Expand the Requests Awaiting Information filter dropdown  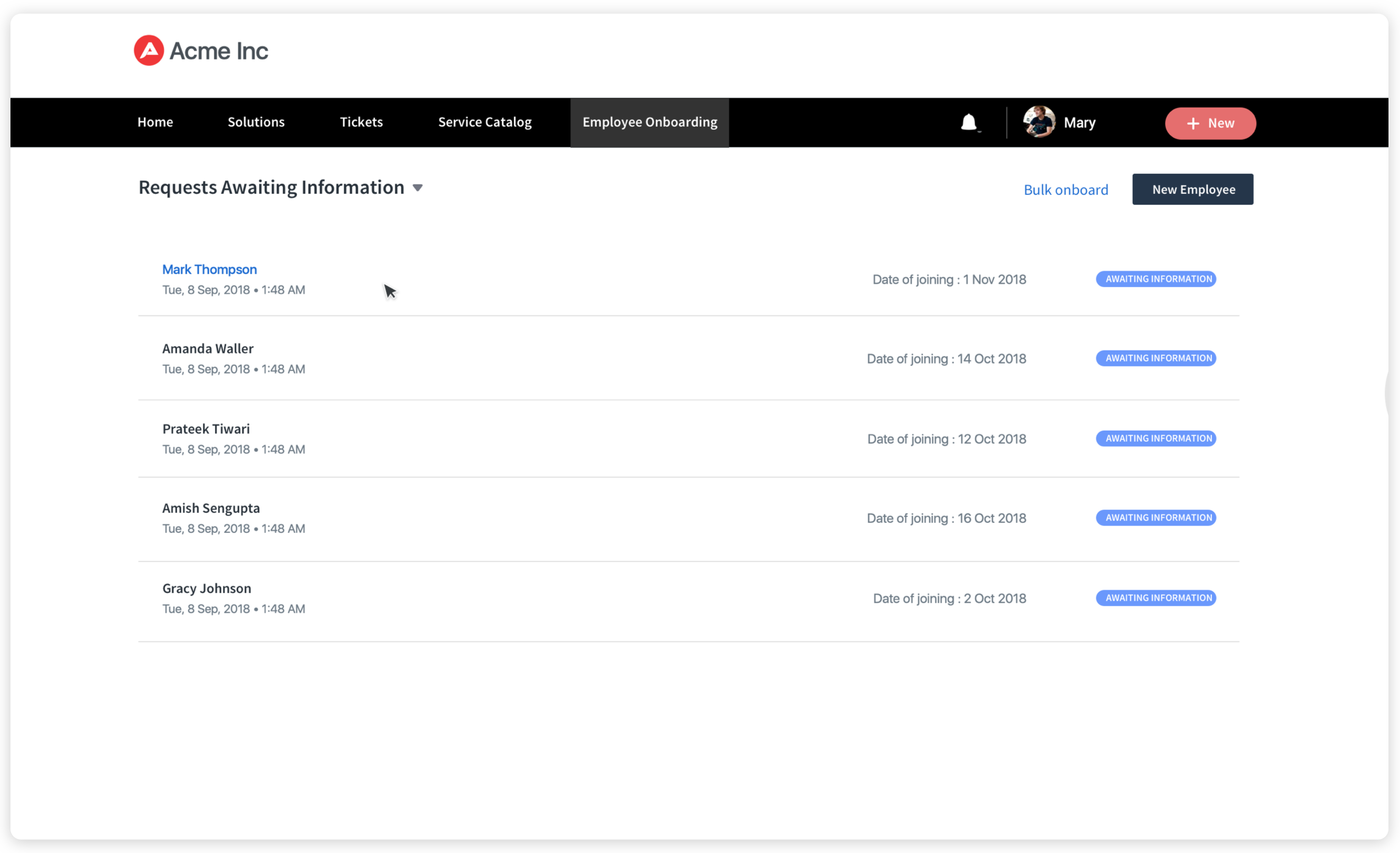(x=418, y=188)
